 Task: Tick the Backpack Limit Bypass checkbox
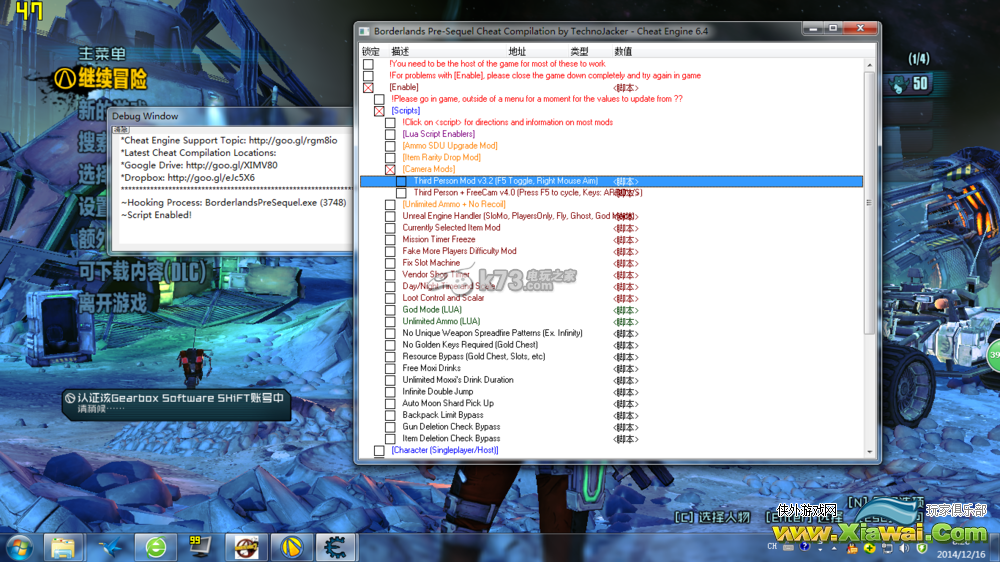click(x=390, y=415)
